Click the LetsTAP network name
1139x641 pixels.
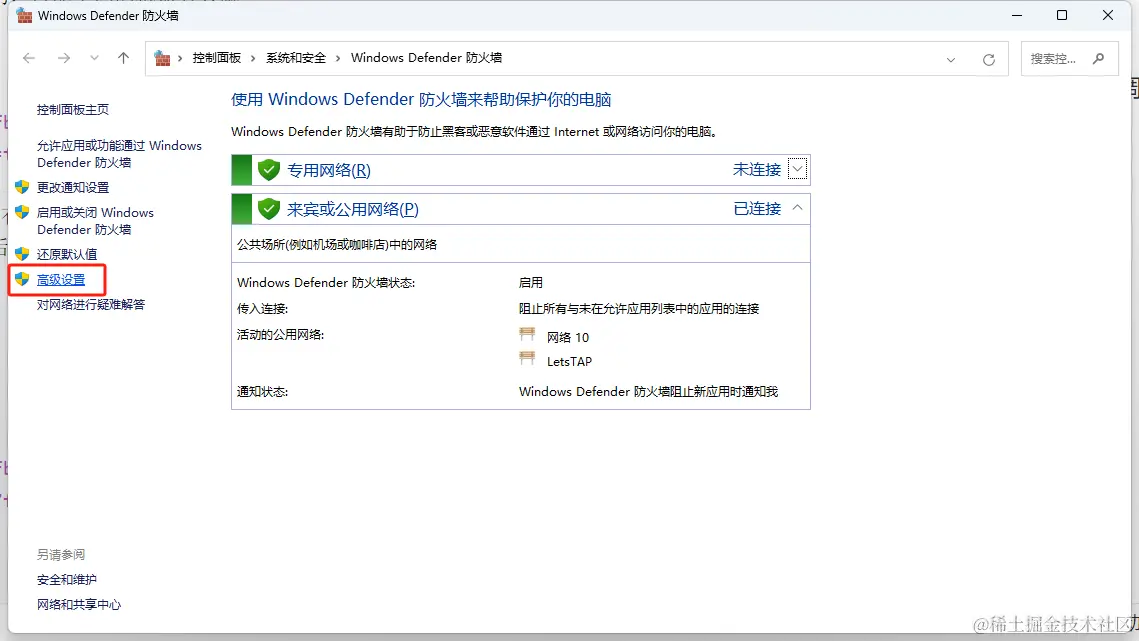[x=570, y=362]
